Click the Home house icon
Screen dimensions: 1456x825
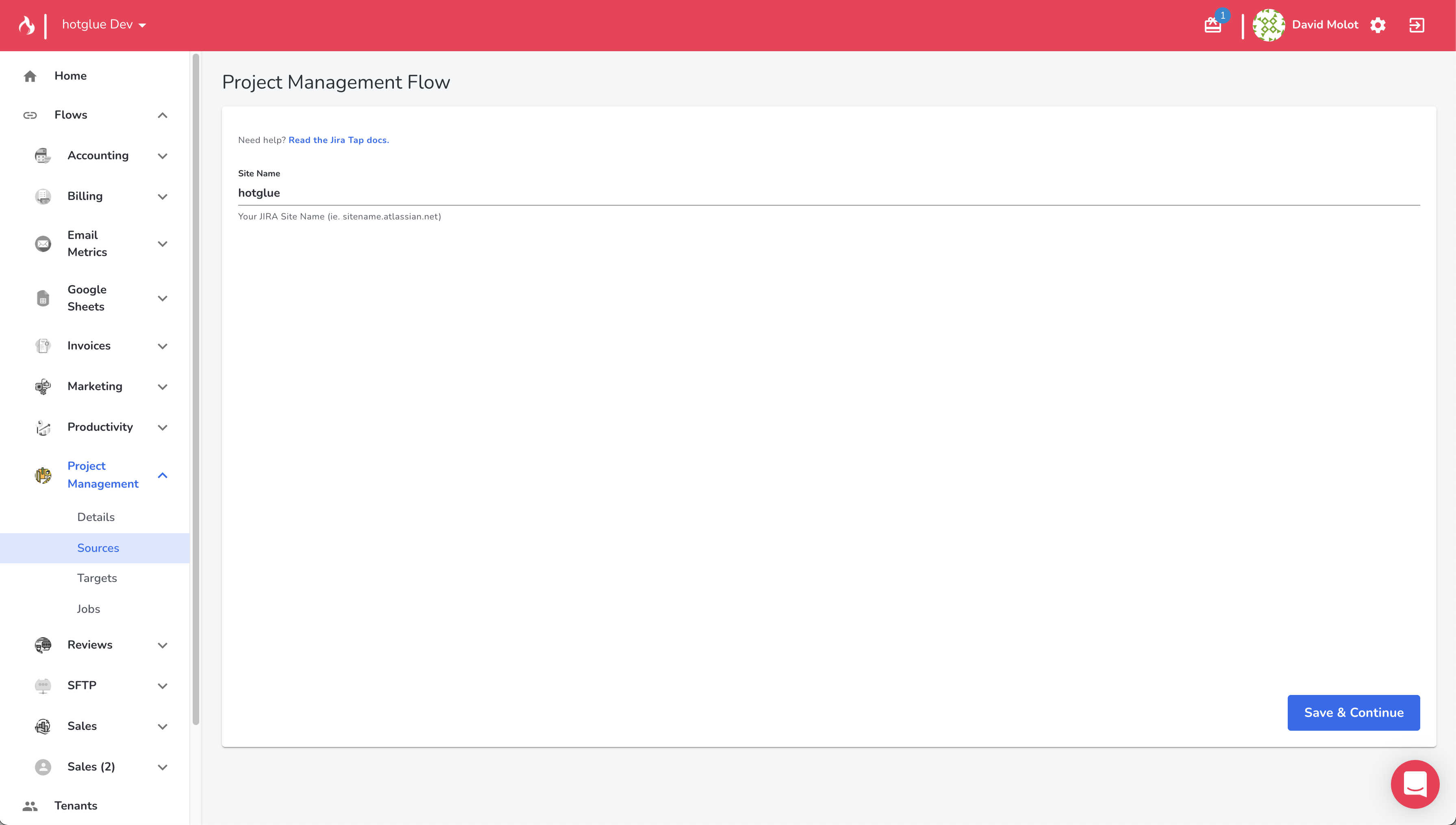(30, 76)
